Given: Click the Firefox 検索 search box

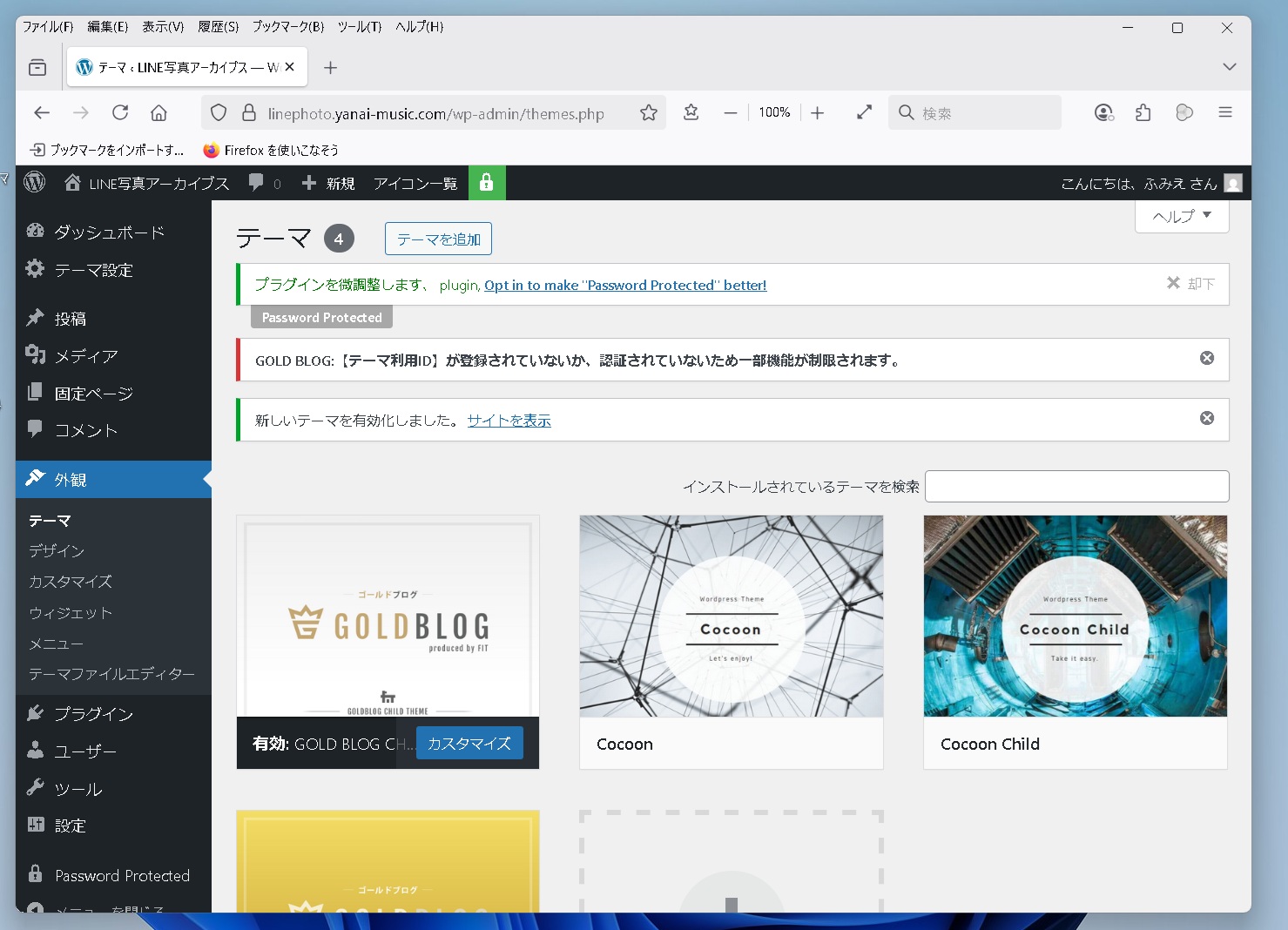Looking at the screenshot, I should pos(974,112).
